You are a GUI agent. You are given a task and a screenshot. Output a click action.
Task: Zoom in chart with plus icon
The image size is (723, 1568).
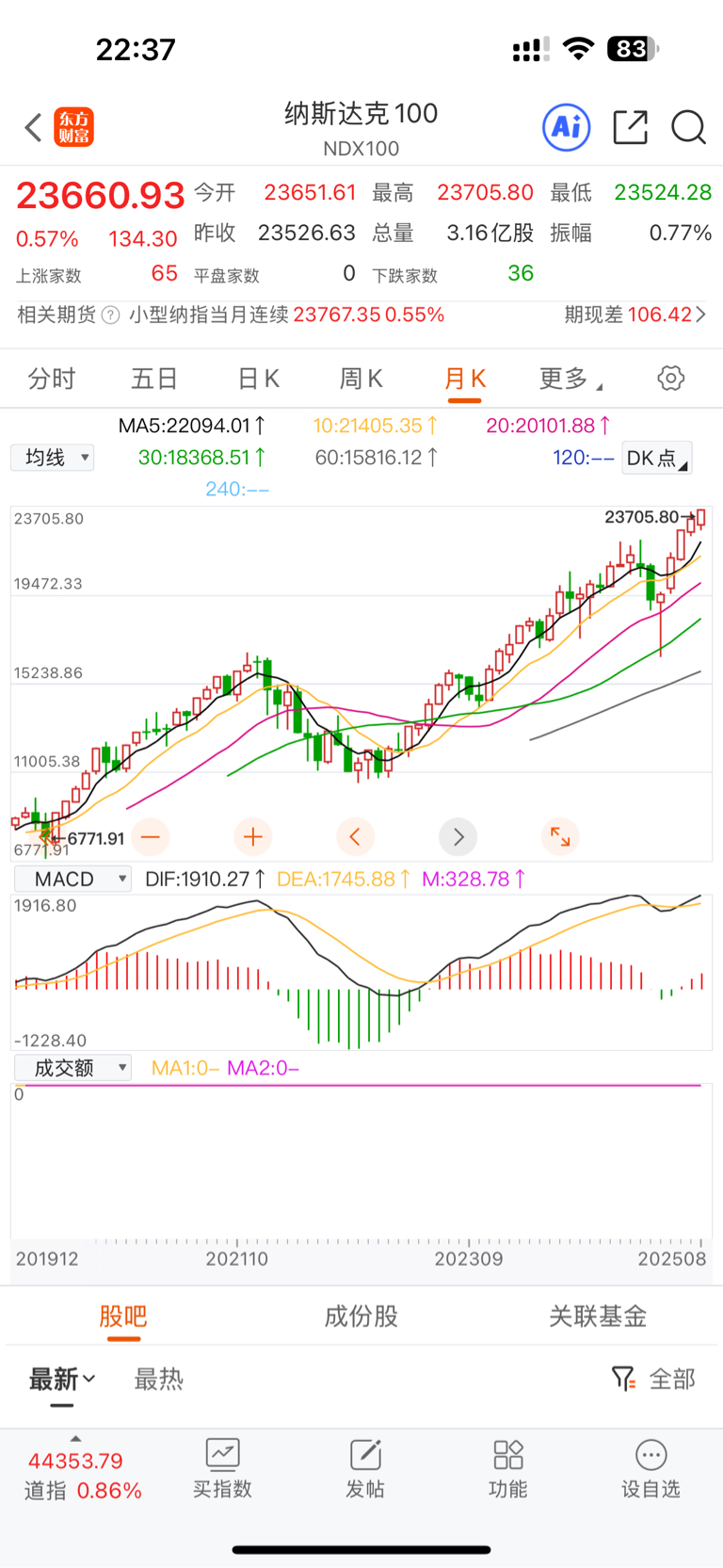click(253, 836)
